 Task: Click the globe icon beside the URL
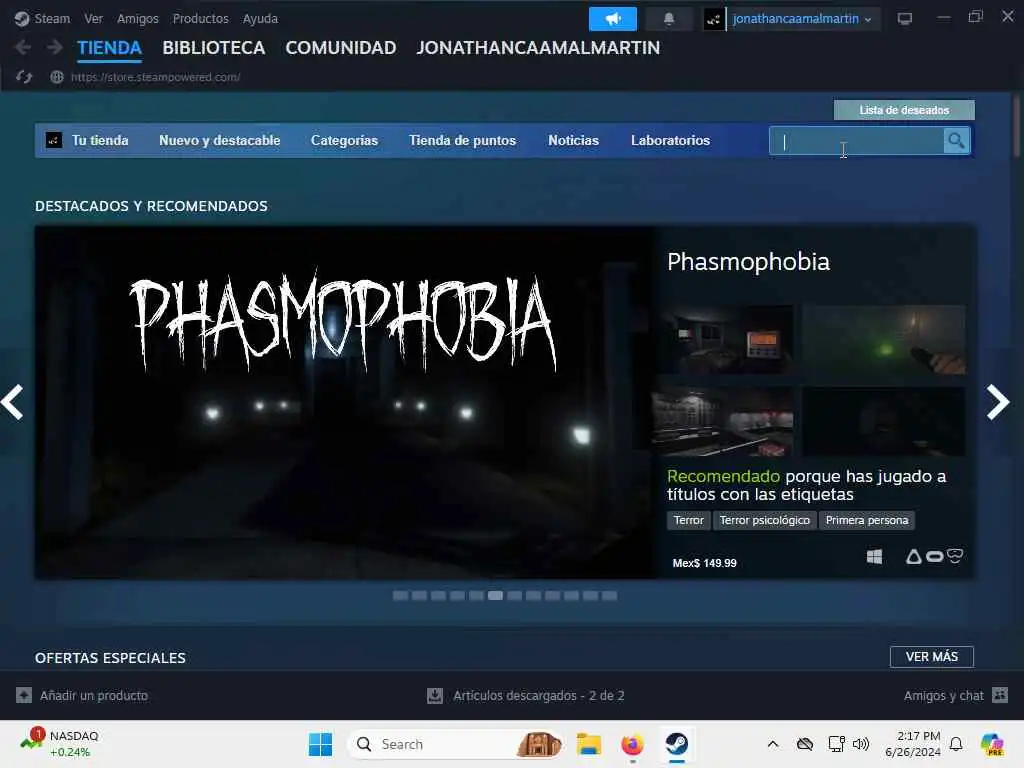[57, 77]
